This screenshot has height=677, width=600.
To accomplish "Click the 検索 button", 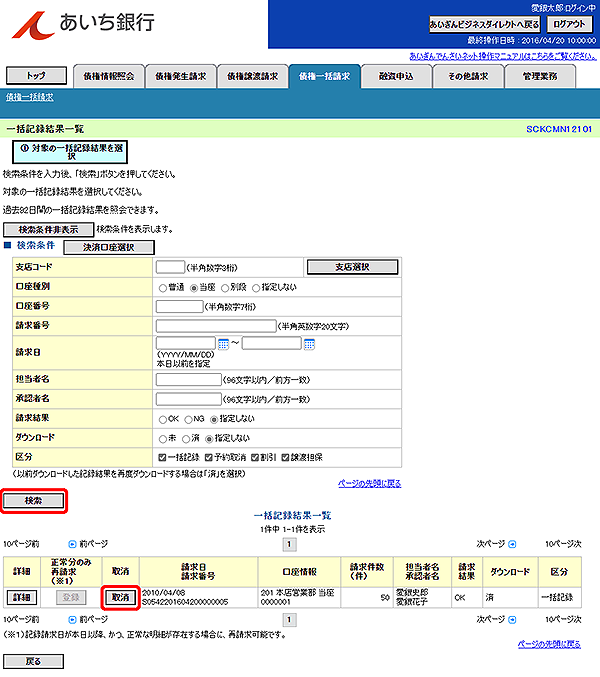I will coord(34,501).
